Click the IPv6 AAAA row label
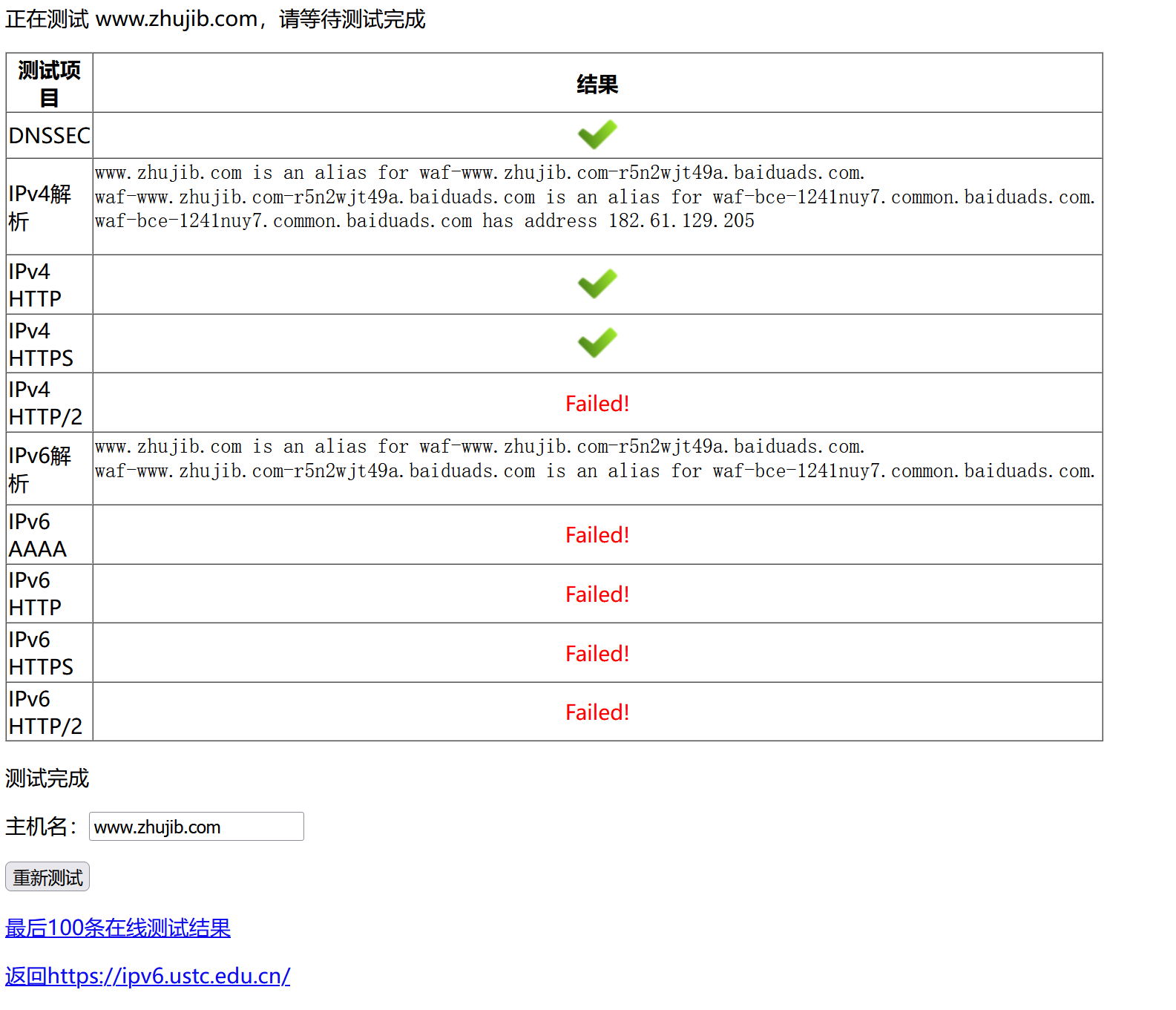The height and width of the screenshot is (1010, 1176). [x=38, y=535]
